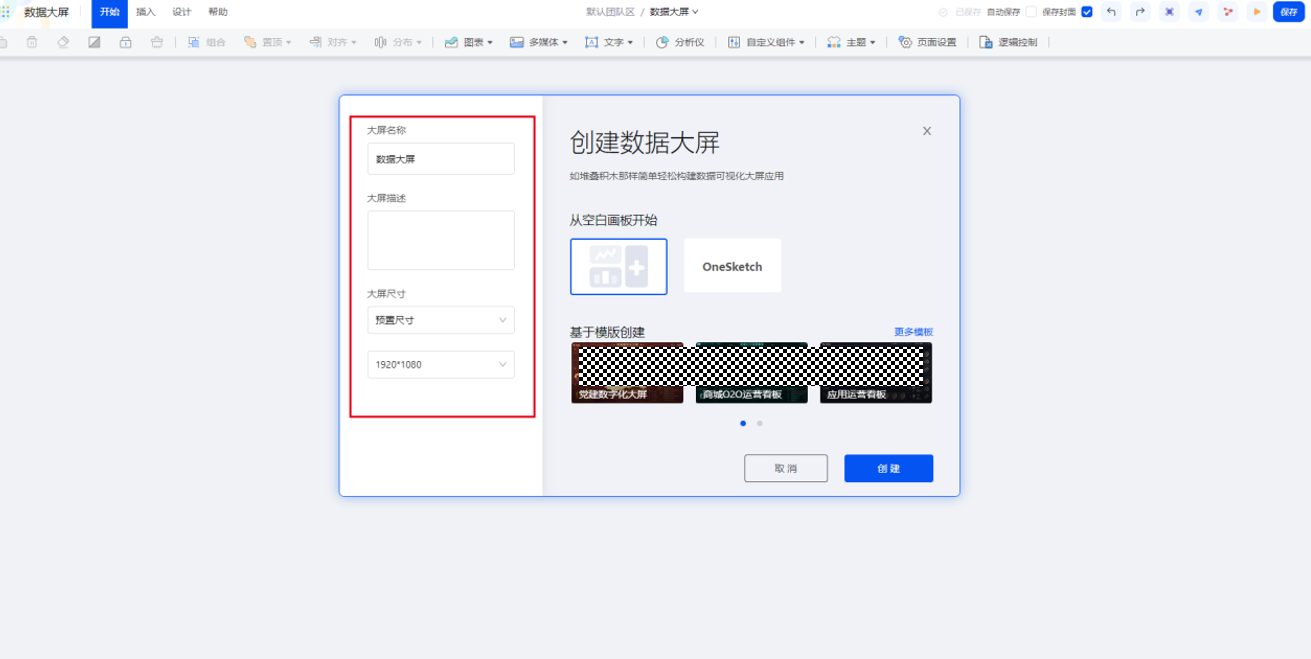Click the lock icon in toolbar

[125, 42]
